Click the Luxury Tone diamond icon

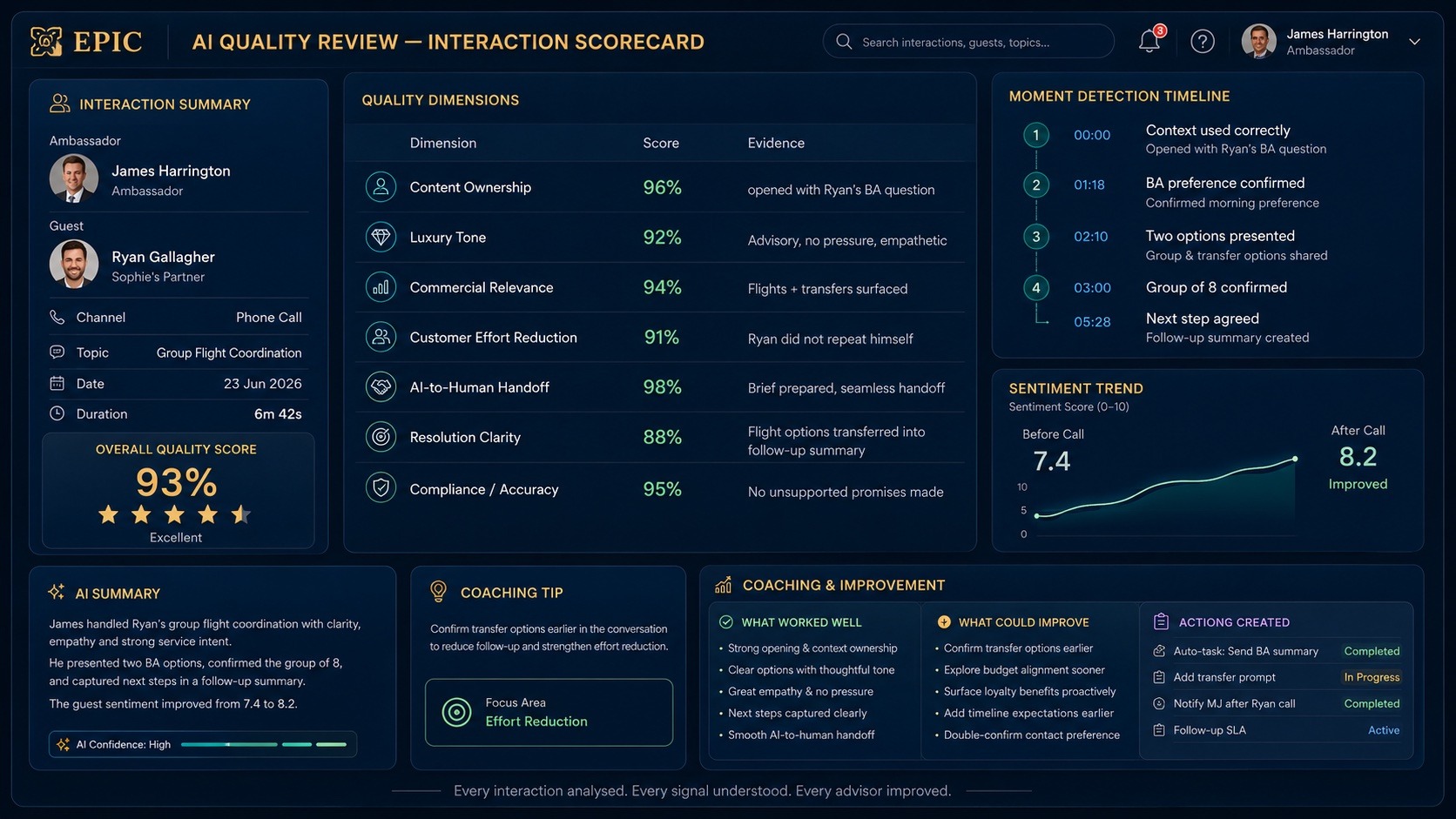(381, 237)
